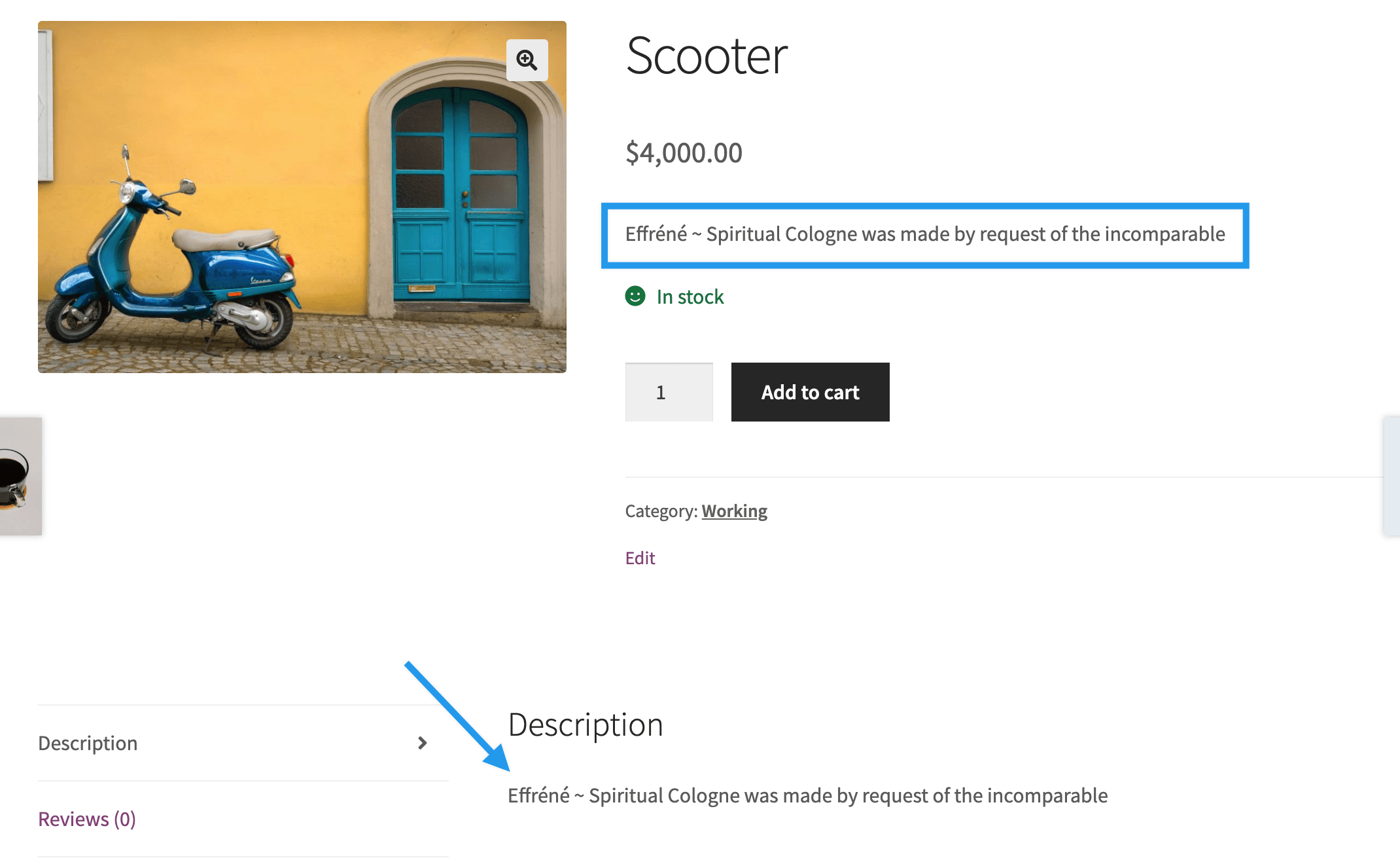The height and width of the screenshot is (864, 1400).
Task: Open the next product thumbnail at right edge
Action: click(x=1391, y=477)
